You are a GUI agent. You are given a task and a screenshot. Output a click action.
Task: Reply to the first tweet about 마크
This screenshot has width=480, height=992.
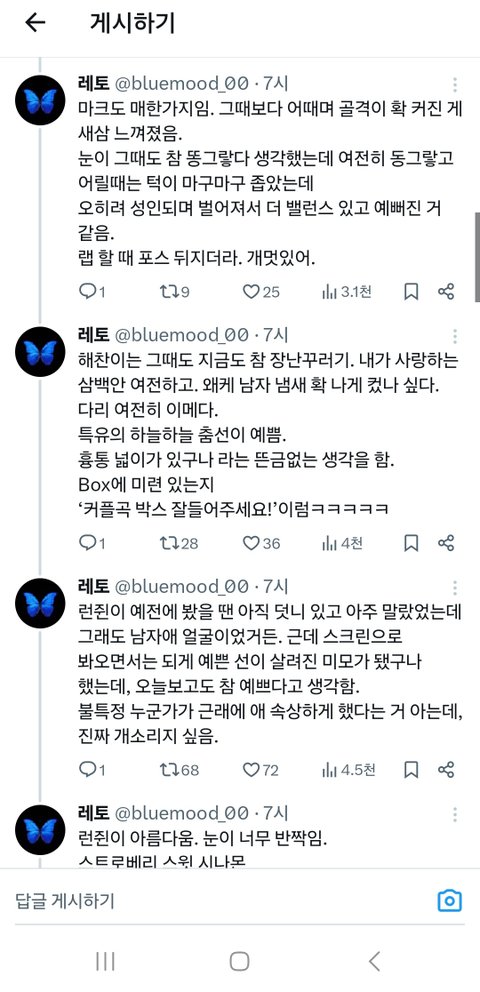(x=91, y=292)
